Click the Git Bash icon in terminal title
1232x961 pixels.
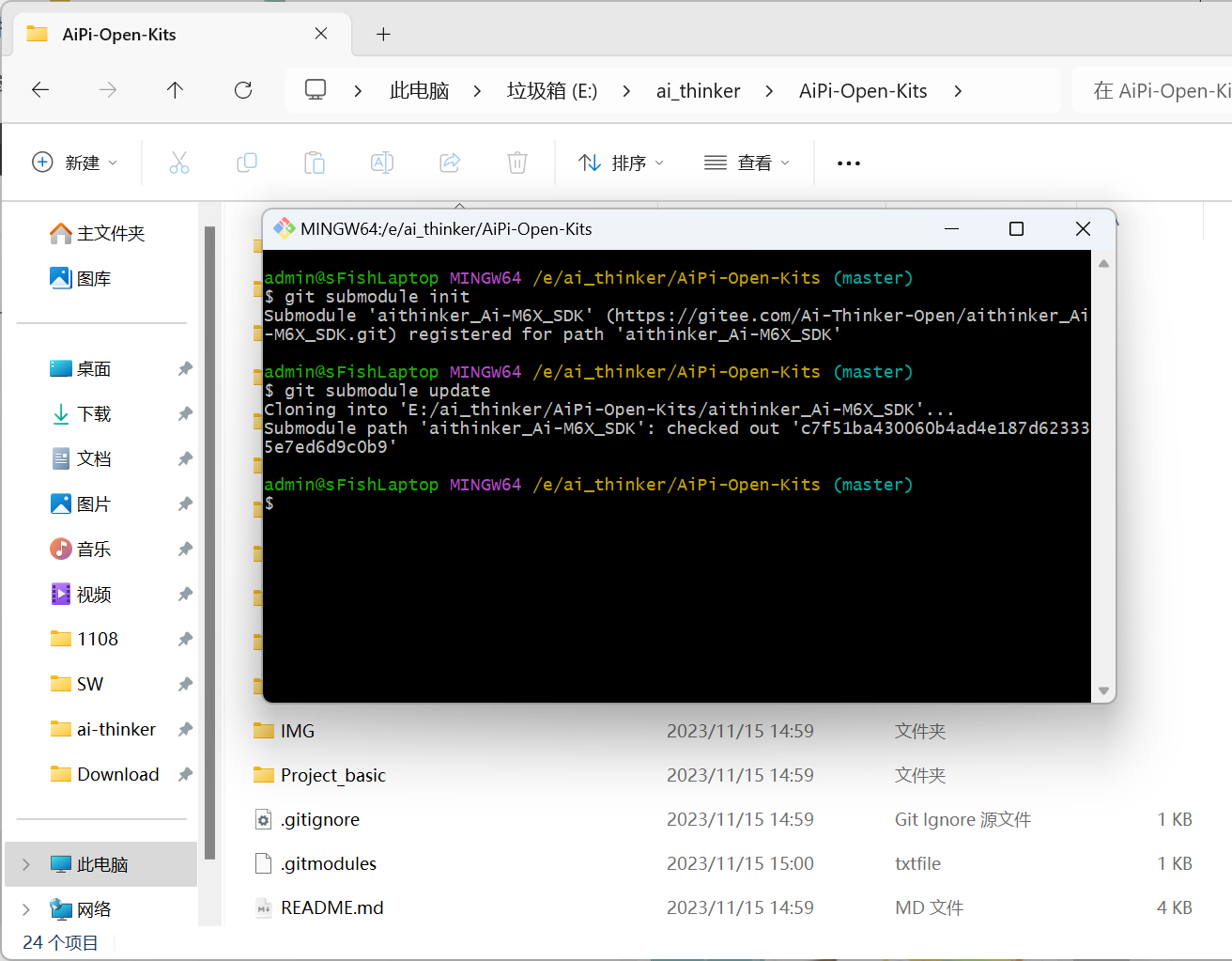[x=284, y=228]
